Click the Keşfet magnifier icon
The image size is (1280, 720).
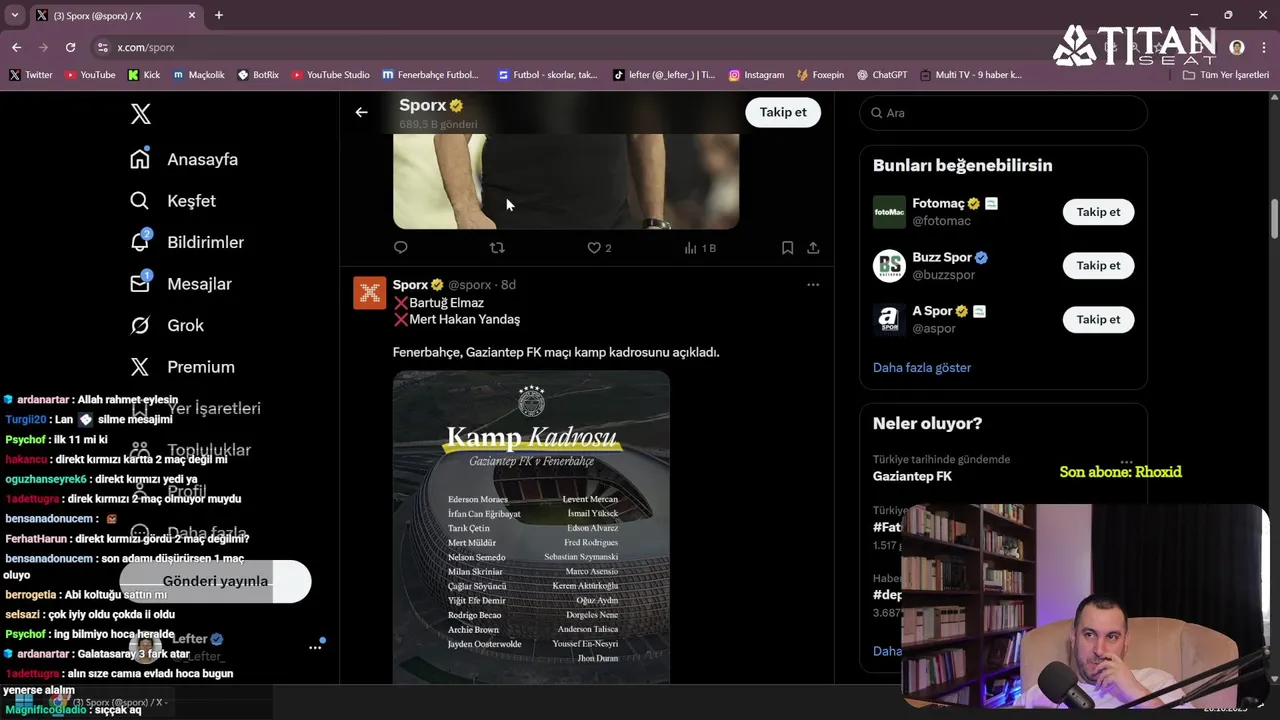(140, 201)
